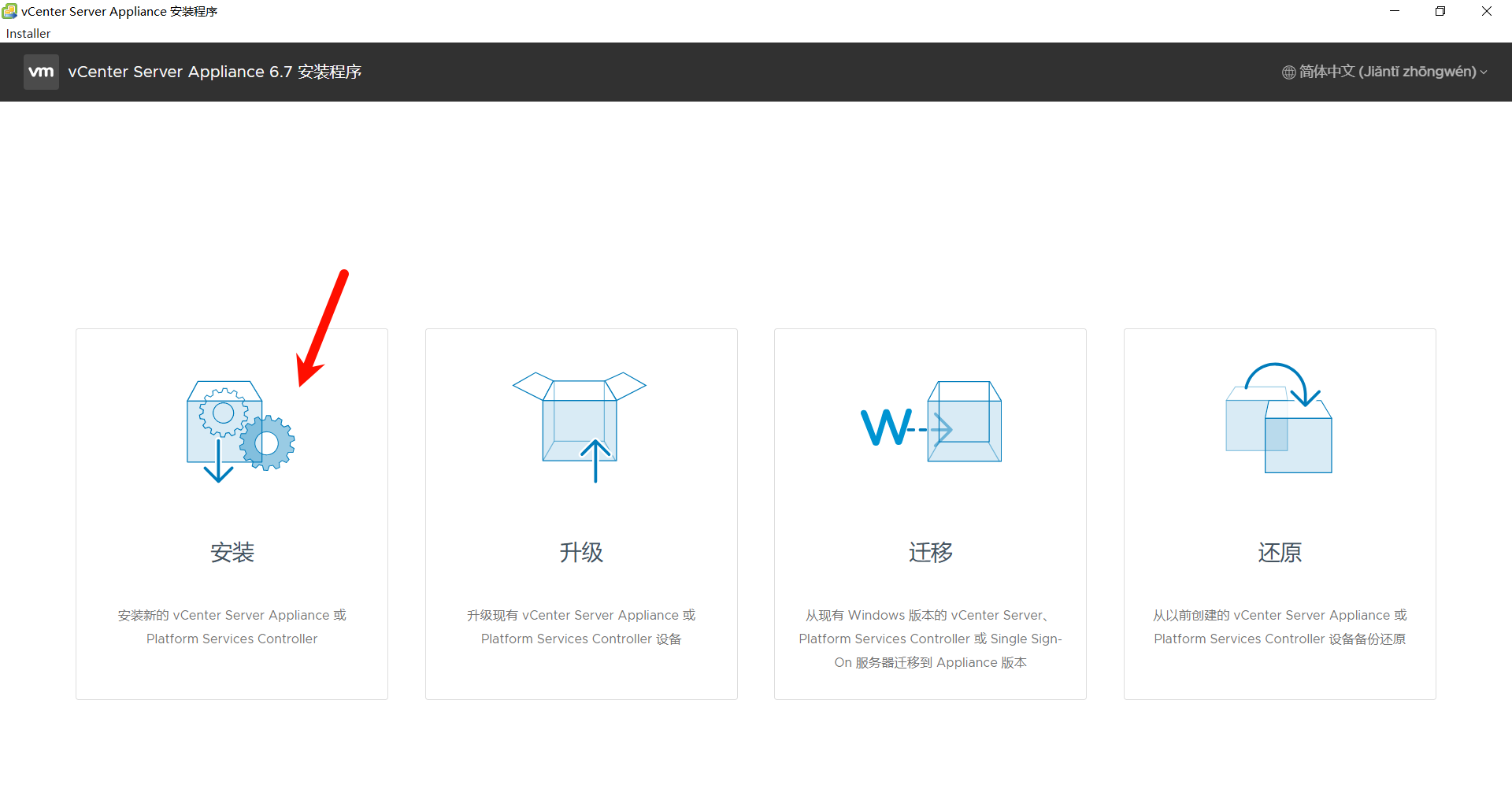This screenshot has width=1512, height=811.
Task: Click the upgrade description 升级现有 vCenter
Action: (581, 627)
